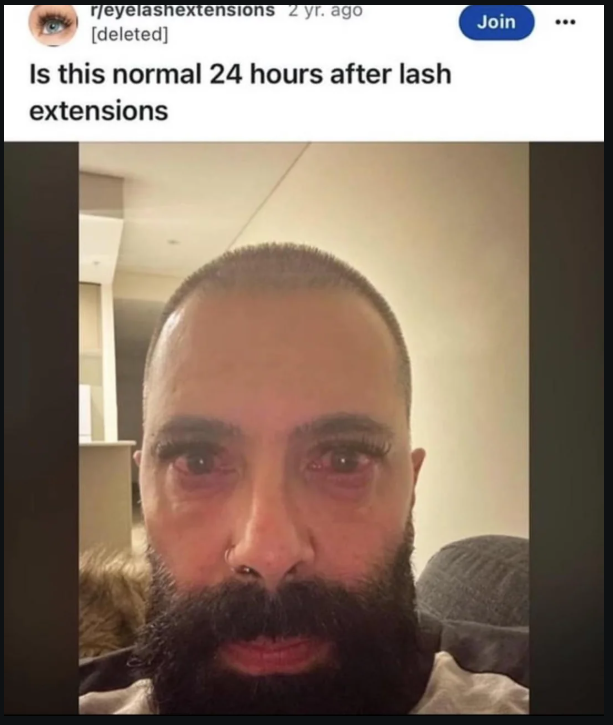Click the dark letterbox area right of photo

(x=566, y=428)
